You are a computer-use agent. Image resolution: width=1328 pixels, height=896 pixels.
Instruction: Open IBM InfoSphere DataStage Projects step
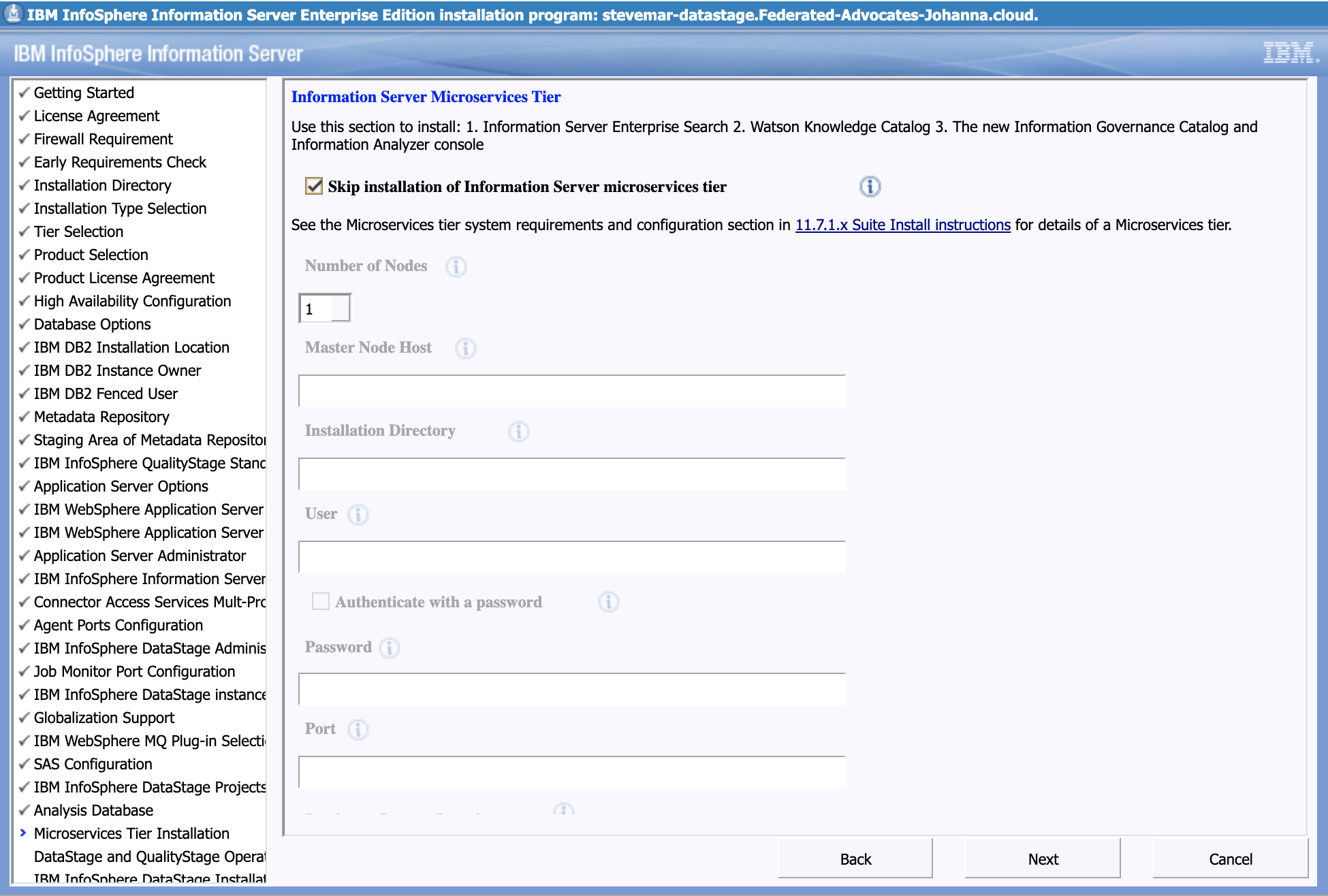coord(149,787)
